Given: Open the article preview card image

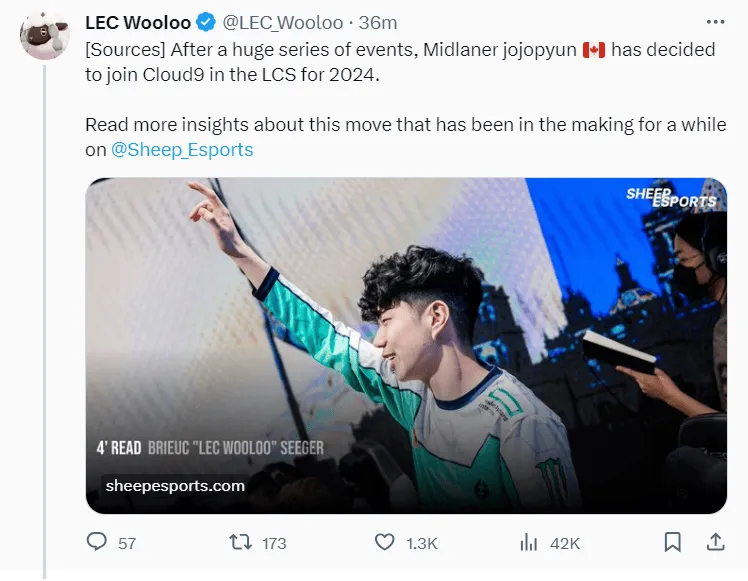Looking at the screenshot, I should coord(406,345).
